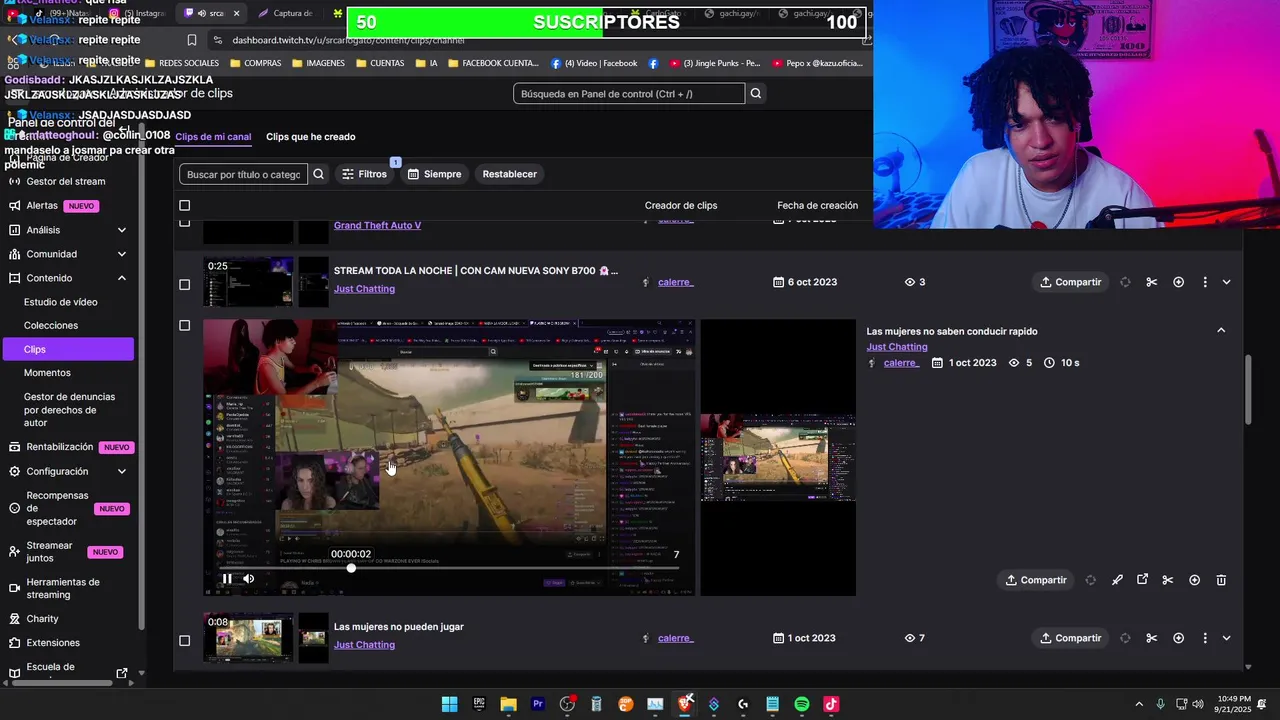Open Gestor de denuncias por derechos de autor
The width and height of the screenshot is (1280, 720).
(69, 410)
